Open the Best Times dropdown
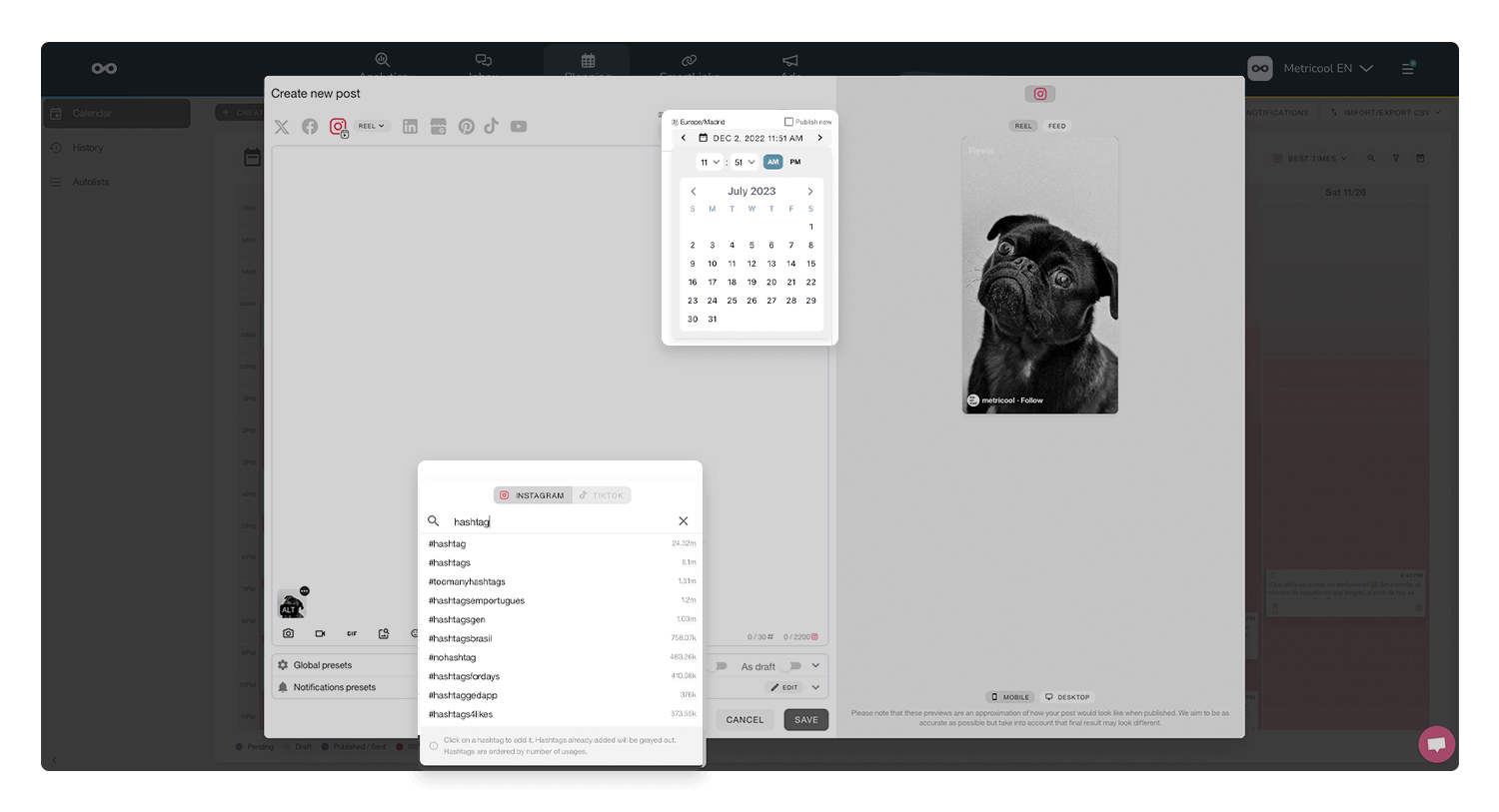Screen dimensions: 1499x812 point(1310,158)
